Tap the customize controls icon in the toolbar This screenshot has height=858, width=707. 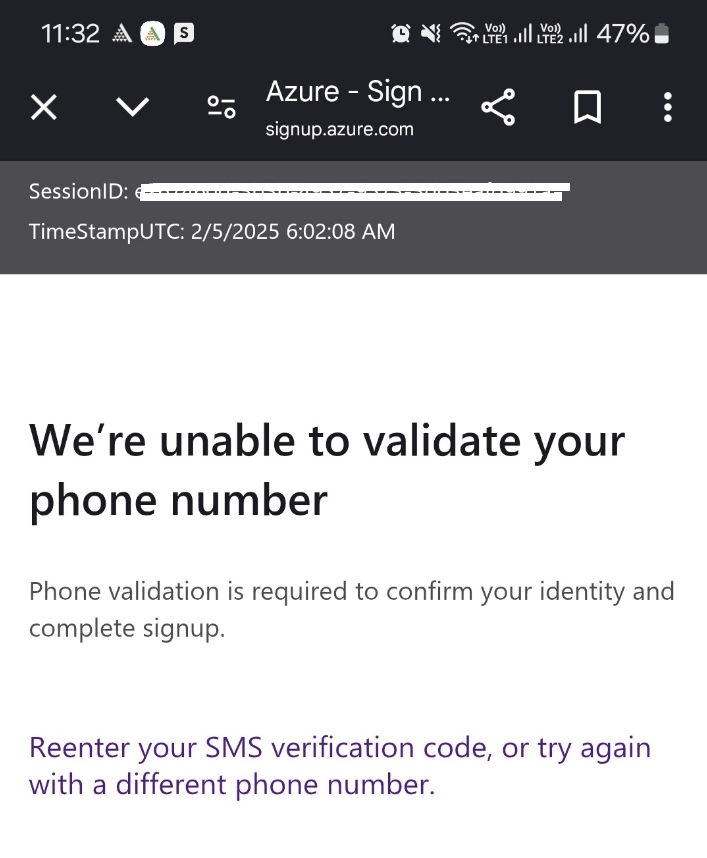point(221,105)
